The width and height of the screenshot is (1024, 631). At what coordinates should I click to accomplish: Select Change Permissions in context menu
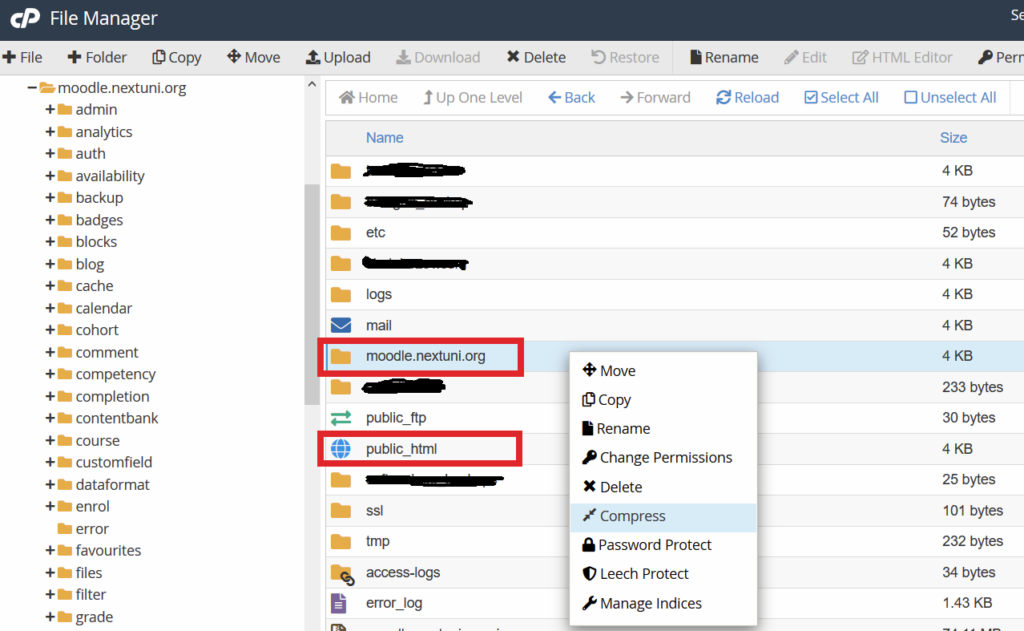point(663,457)
